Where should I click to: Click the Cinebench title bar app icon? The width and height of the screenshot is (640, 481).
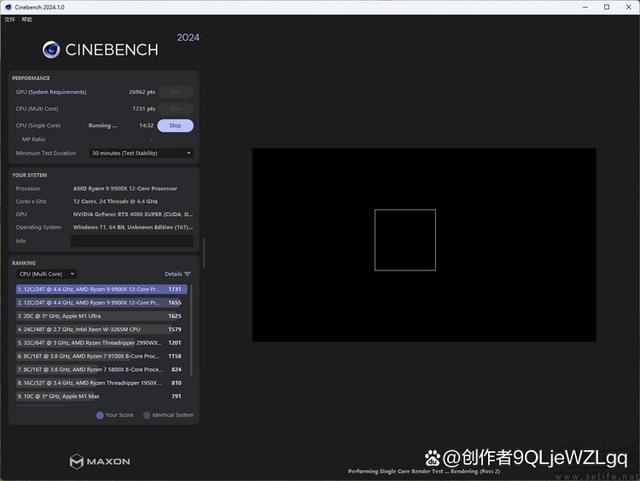tap(8, 7)
